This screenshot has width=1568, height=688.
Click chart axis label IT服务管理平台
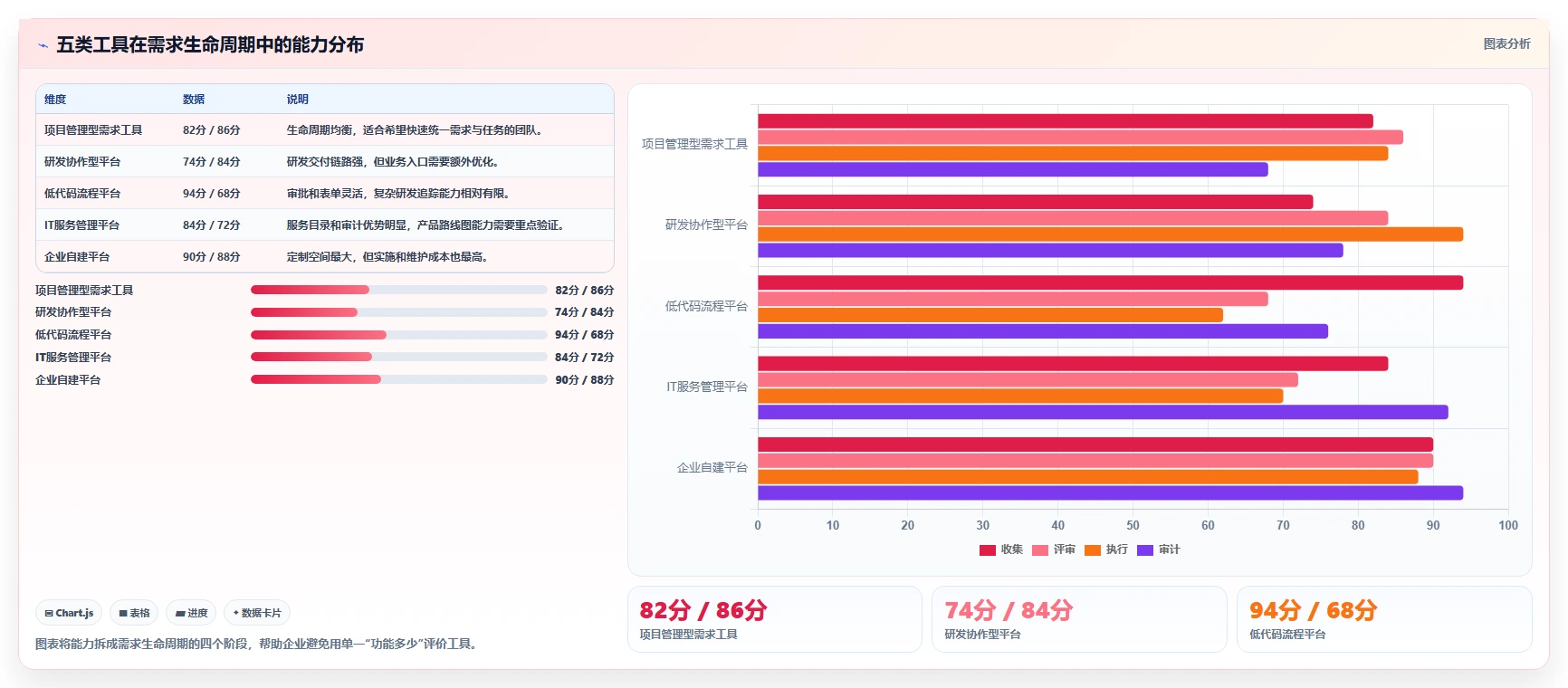[707, 387]
